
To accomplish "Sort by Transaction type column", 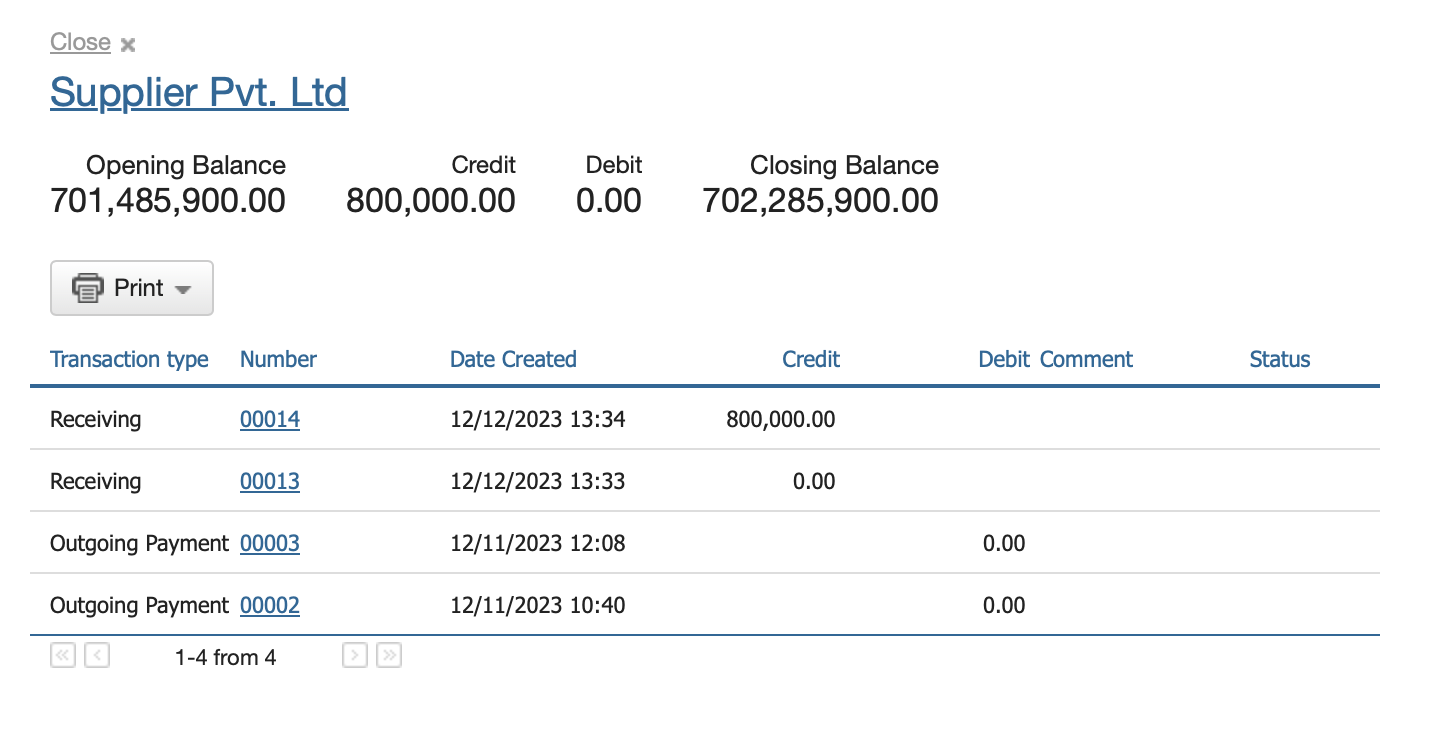I will click(129, 359).
